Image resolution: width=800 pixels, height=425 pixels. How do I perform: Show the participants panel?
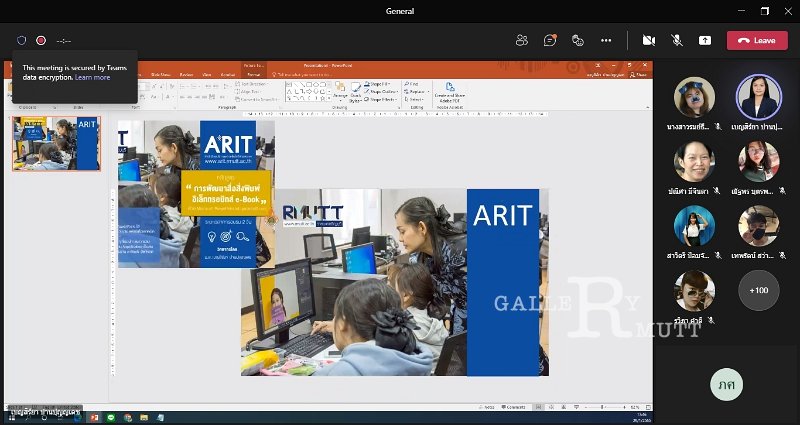(x=521, y=40)
